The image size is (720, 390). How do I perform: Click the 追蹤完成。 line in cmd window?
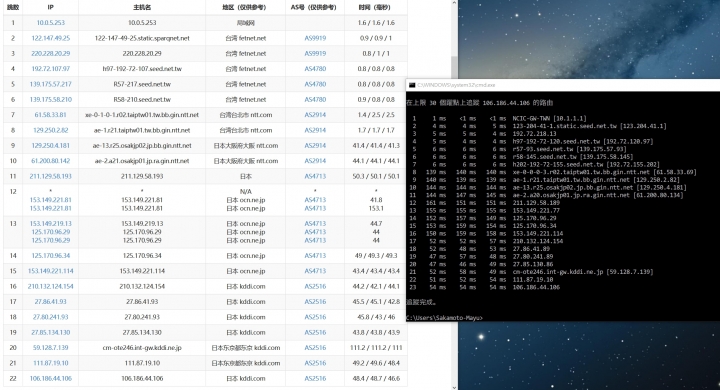[422, 302]
